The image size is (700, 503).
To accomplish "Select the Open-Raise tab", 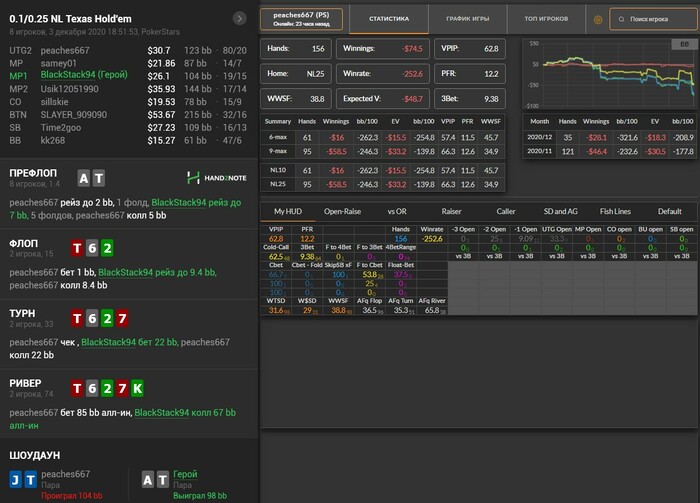I will pyautogui.click(x=342, y=212).
